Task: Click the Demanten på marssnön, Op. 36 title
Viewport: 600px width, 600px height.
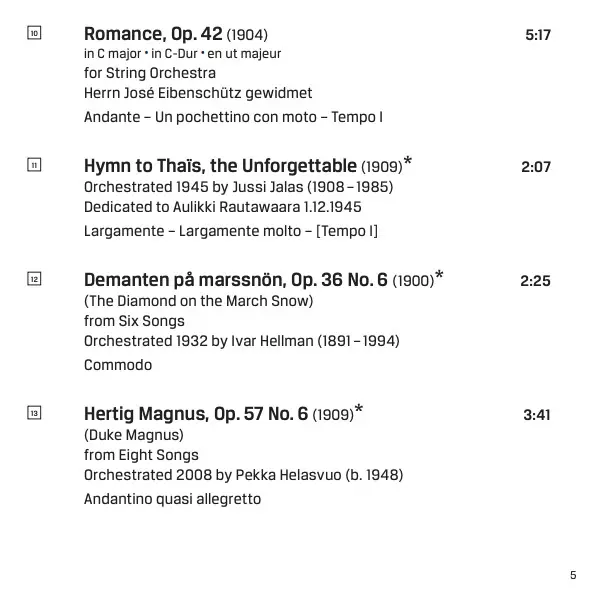Action: click(236, 281)
